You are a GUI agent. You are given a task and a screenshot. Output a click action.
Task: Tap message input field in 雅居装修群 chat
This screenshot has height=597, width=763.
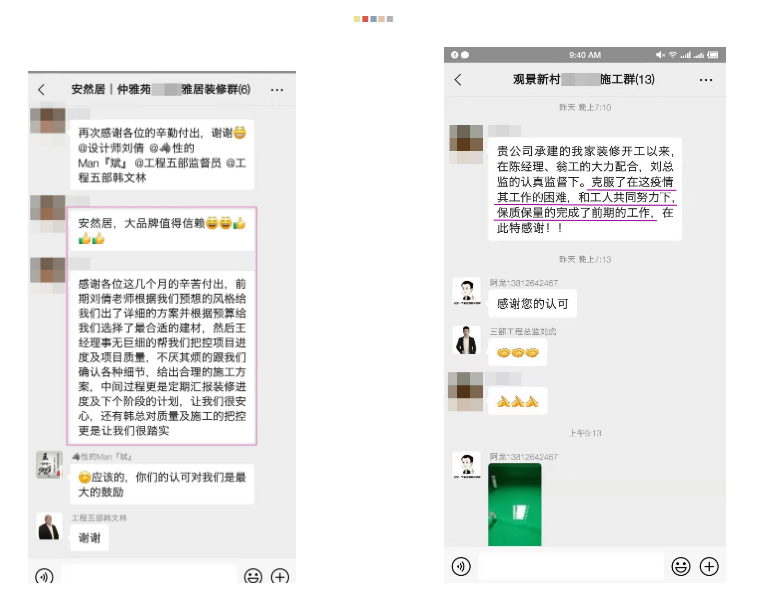coord(148,574)
